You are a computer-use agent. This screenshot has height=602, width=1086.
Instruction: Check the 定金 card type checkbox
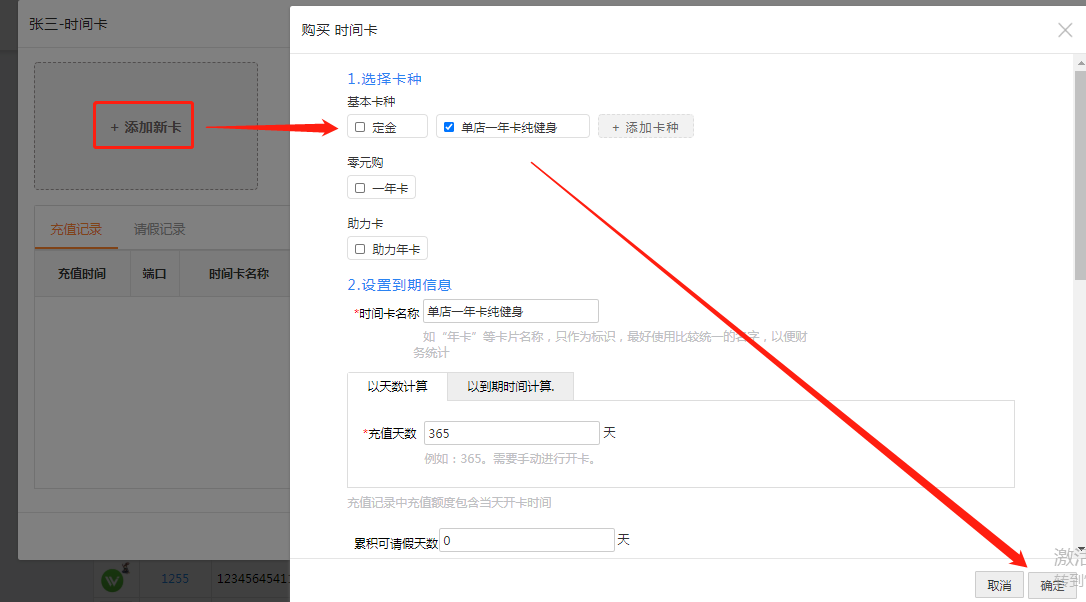pos(360,127)
